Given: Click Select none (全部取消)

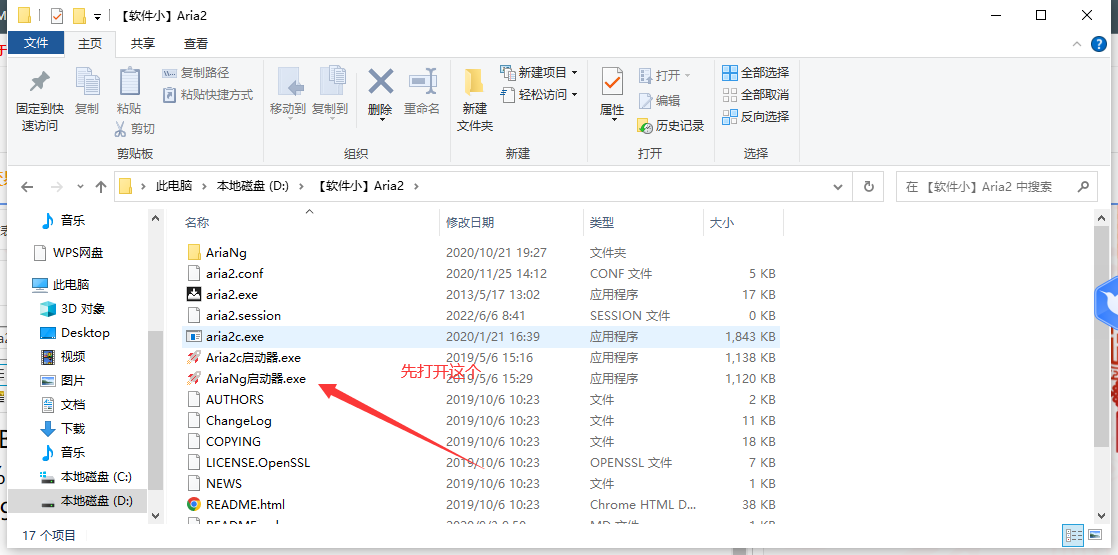Looking at the screenshot, I should [756, 94].
